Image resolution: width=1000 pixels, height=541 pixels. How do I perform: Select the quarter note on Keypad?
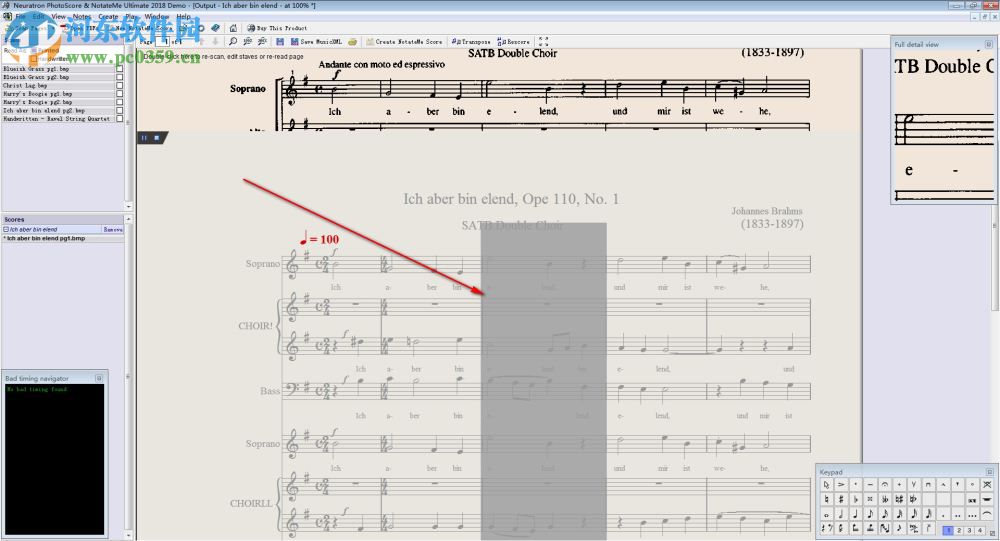(856, 514)
